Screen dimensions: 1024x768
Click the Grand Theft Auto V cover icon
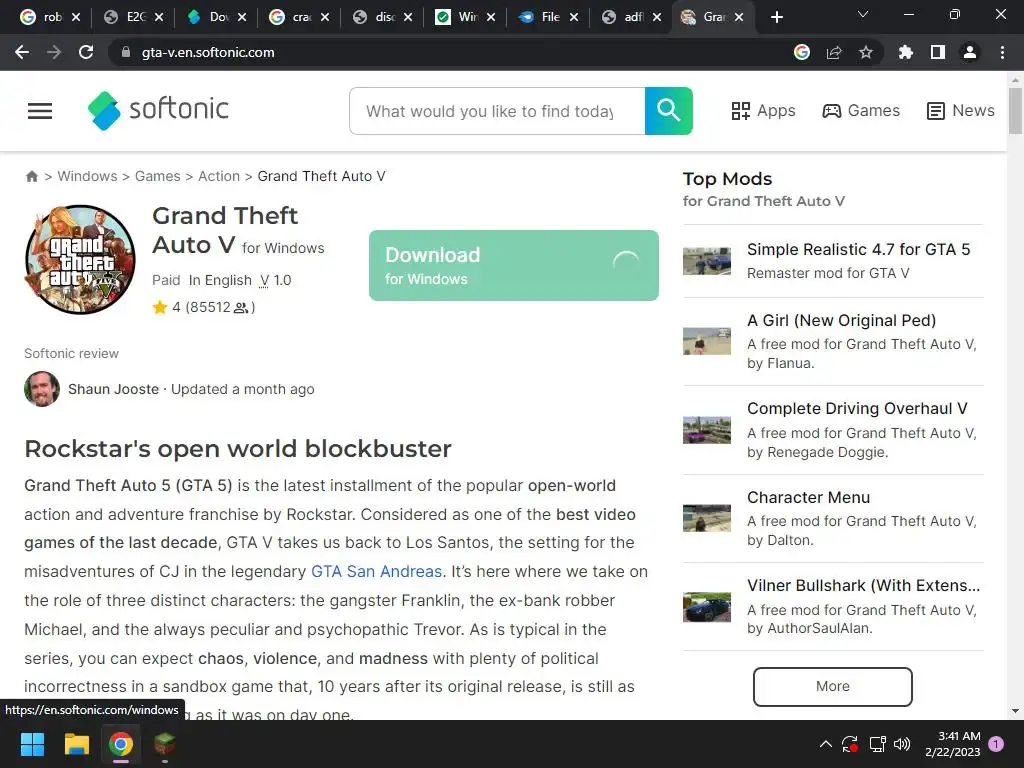click(80, 259)
